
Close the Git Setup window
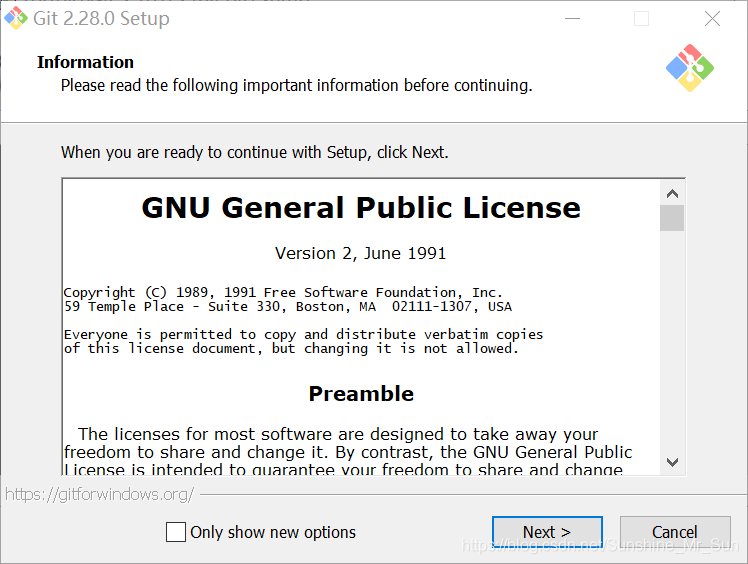coord(712,18)
